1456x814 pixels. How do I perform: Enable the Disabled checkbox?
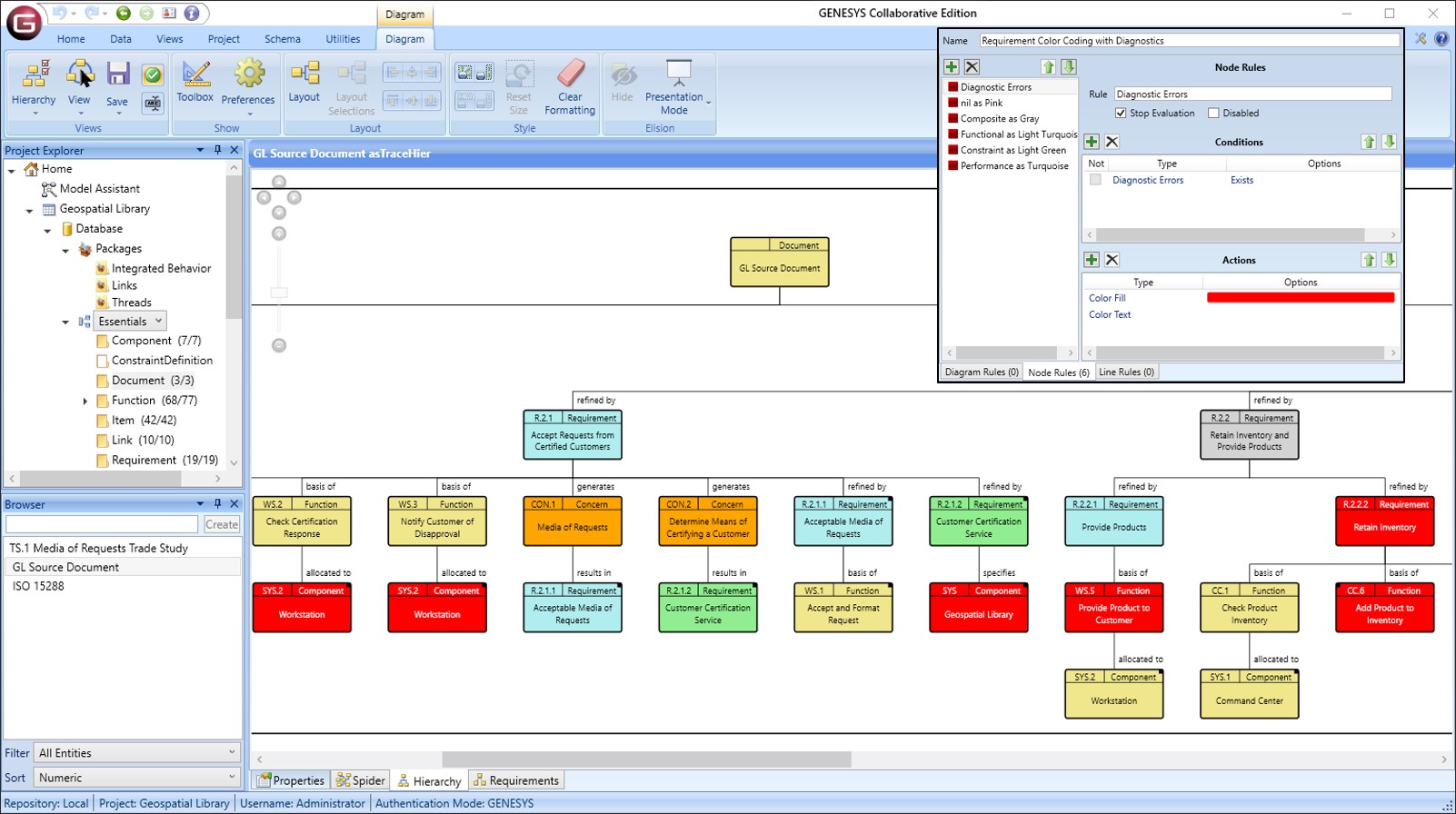pyautogui.click(x=1213, y=114)
